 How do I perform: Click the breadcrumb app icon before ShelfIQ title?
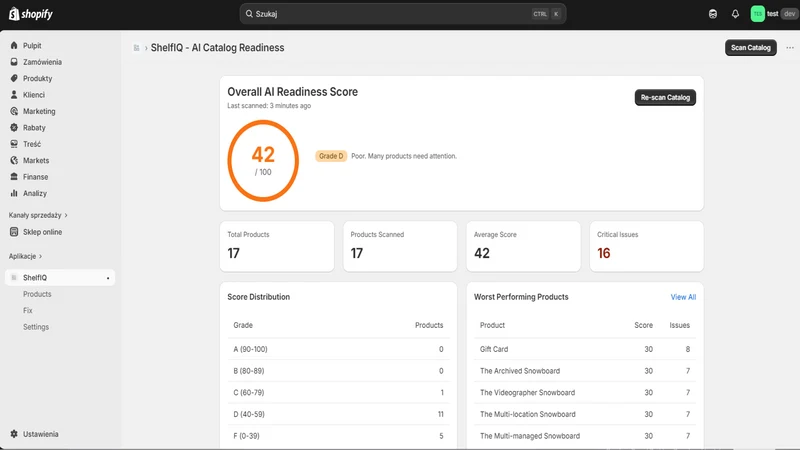click(x=136, y=48)
